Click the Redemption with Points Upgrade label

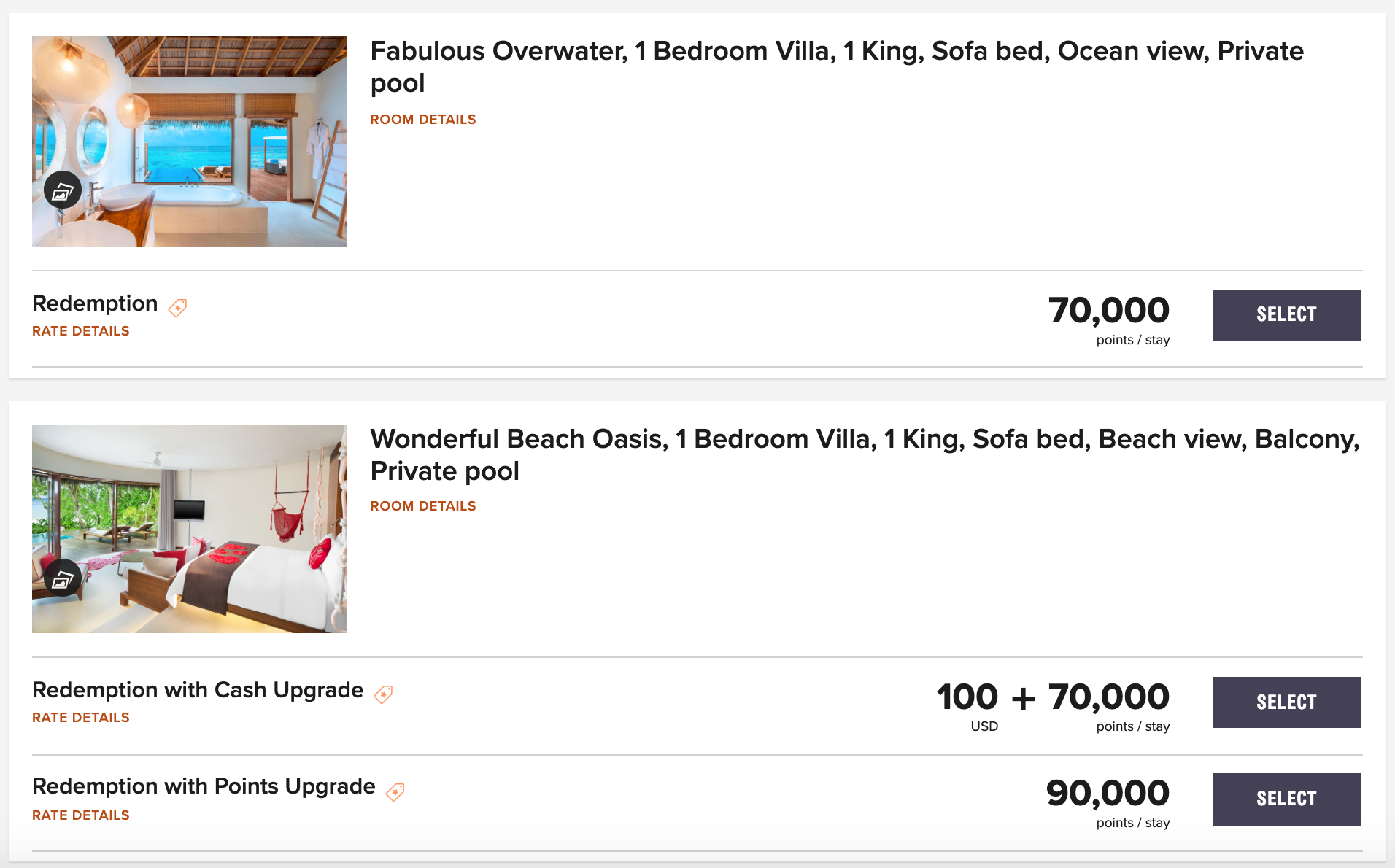coord(204,786)
